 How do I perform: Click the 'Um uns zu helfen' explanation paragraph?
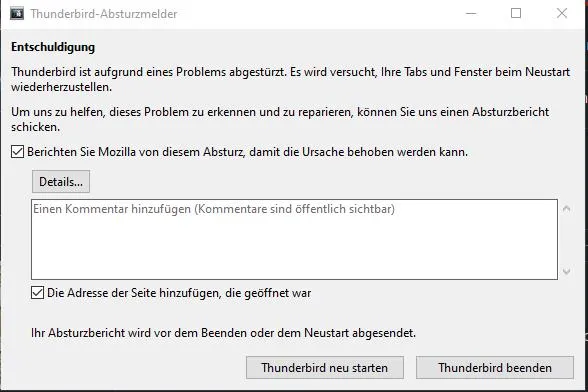[280, 119]
